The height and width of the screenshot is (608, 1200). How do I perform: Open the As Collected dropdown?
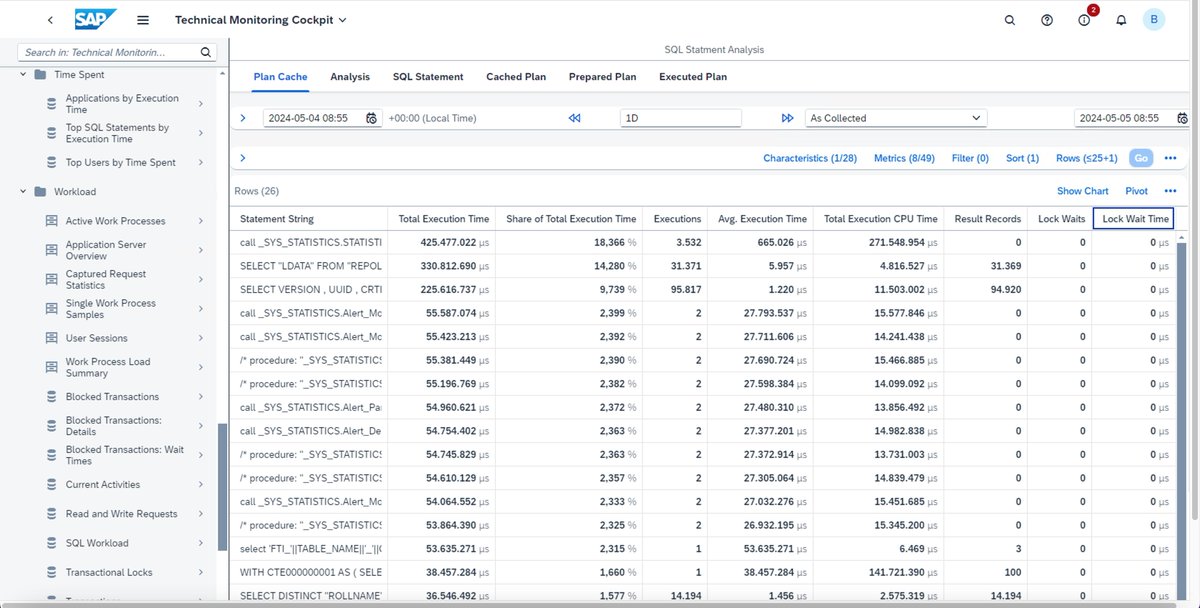pyautogui.click(x=896, y=118)
